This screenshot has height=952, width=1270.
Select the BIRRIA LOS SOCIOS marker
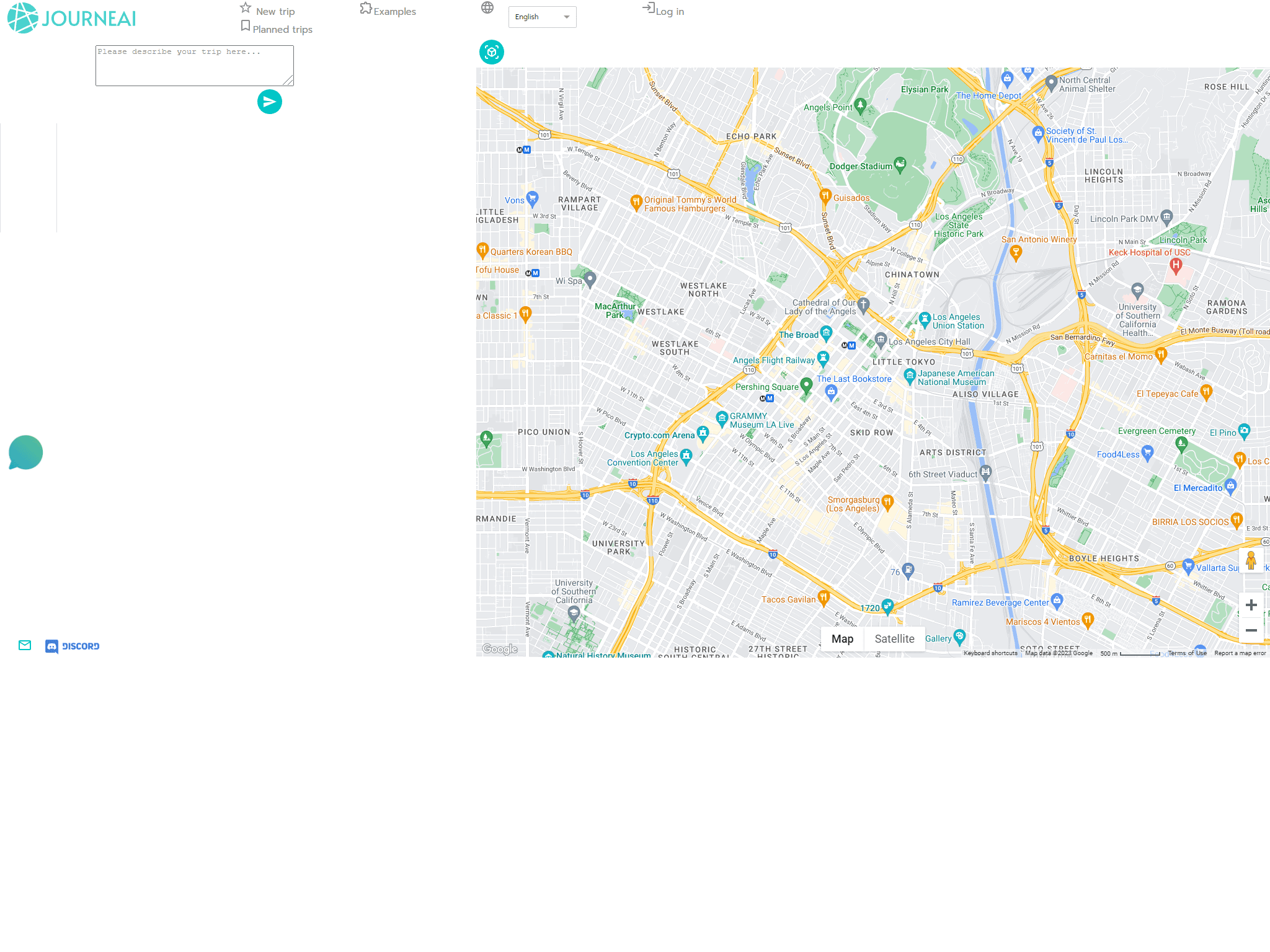click(1237, 519)
